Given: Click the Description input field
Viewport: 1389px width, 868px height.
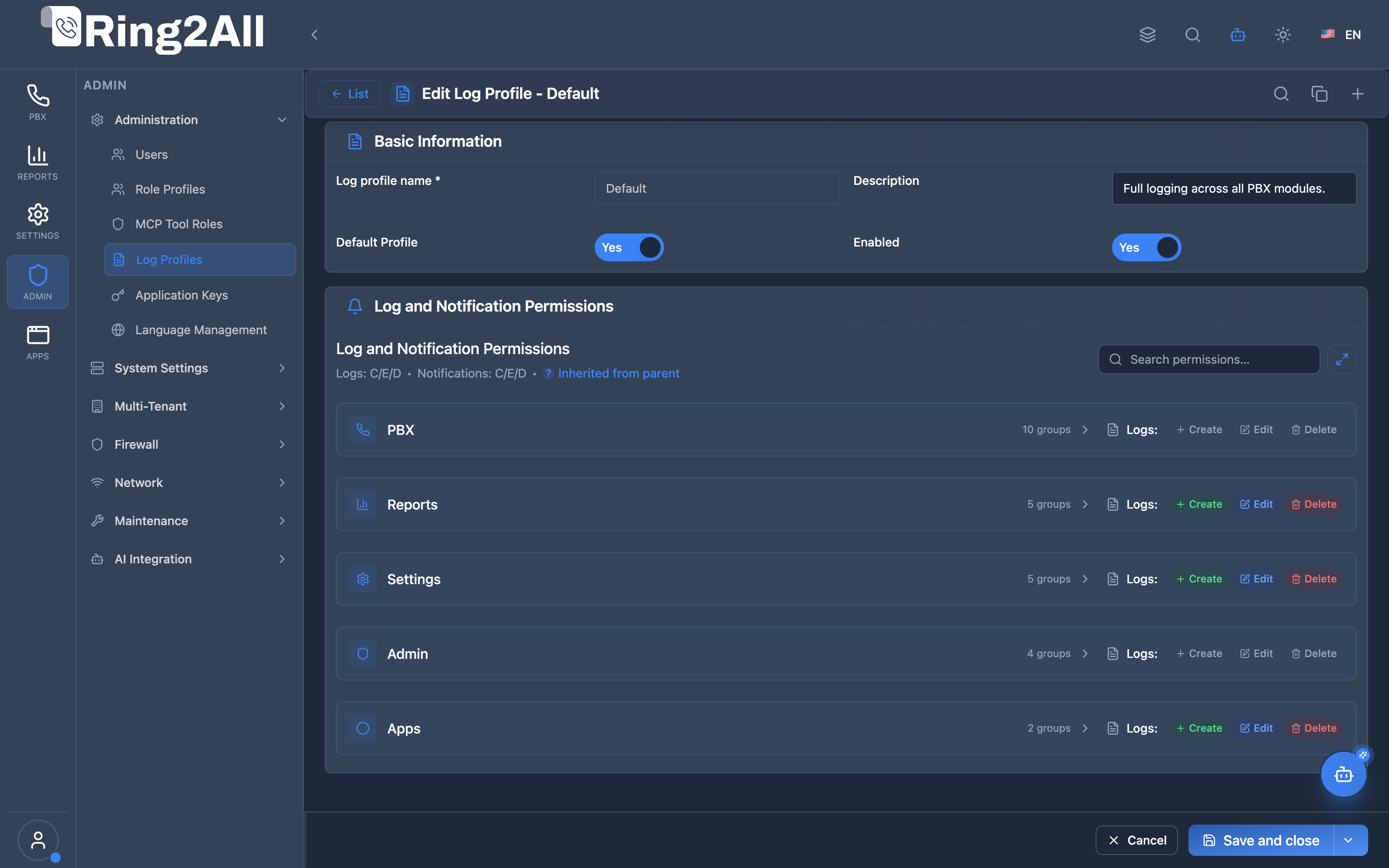Looking at the screenshot, I should (x=1234, y=188).
